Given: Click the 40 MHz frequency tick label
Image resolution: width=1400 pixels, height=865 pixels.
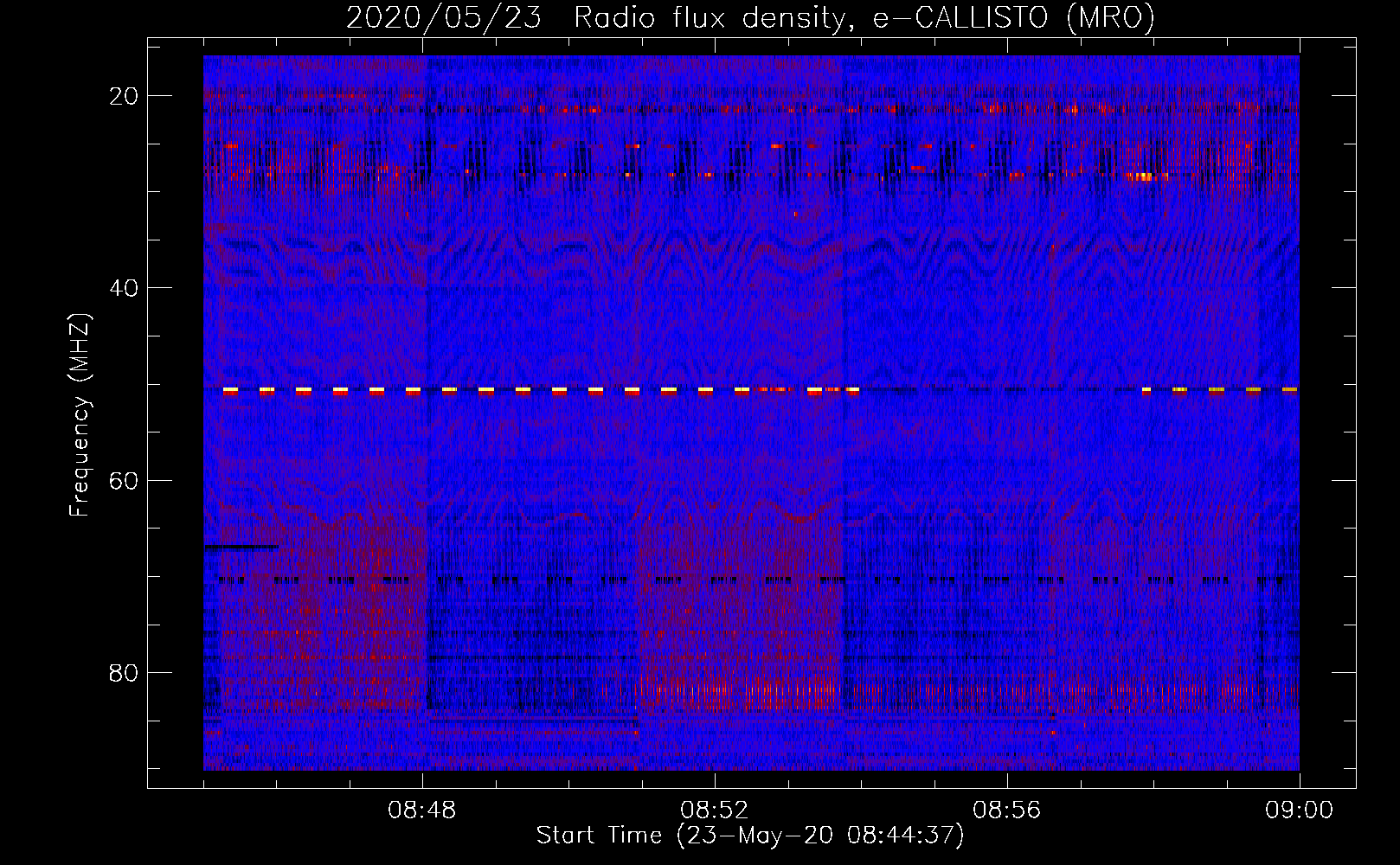Looking at the screenshot, I should 125,288.
